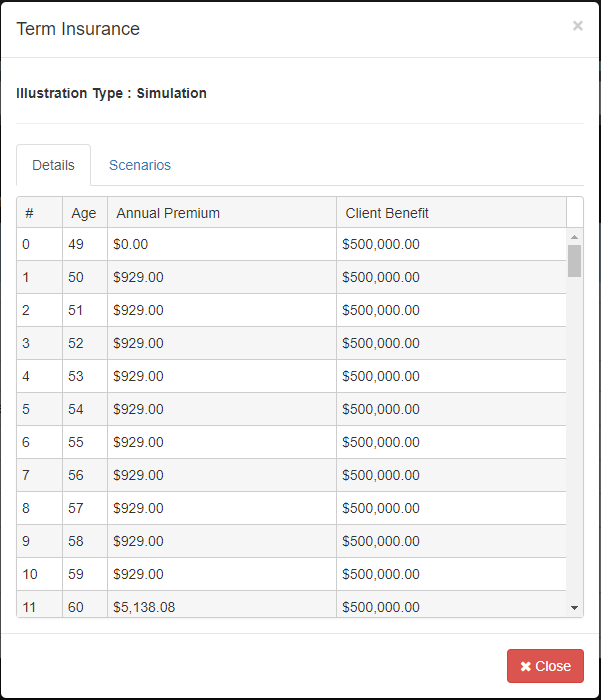Click the table scrollbar thumb
The width and height of the screenshot is (601, 700).
(x=574, y=260)
